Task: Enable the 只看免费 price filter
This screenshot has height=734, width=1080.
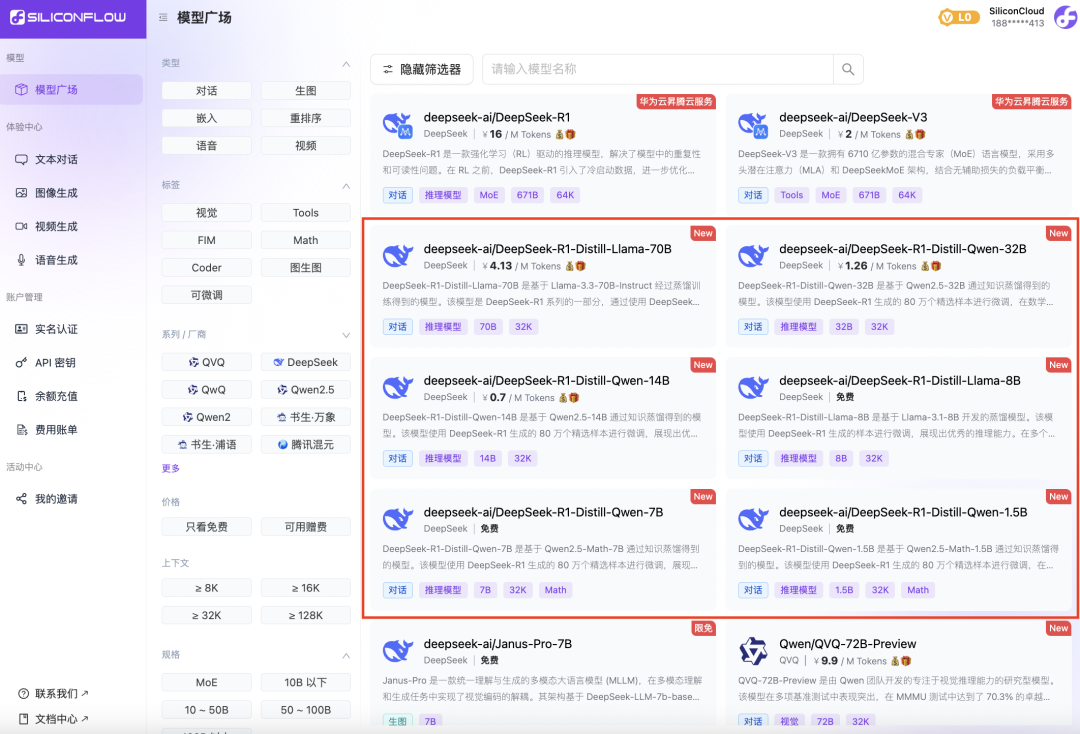Action: [206, 526]
